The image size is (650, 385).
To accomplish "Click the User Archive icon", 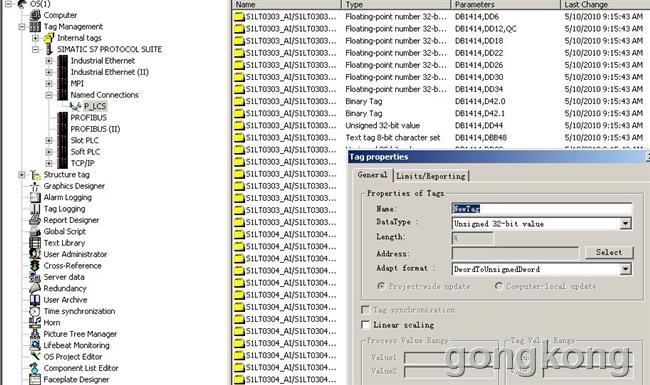I will tap(35, 300).
